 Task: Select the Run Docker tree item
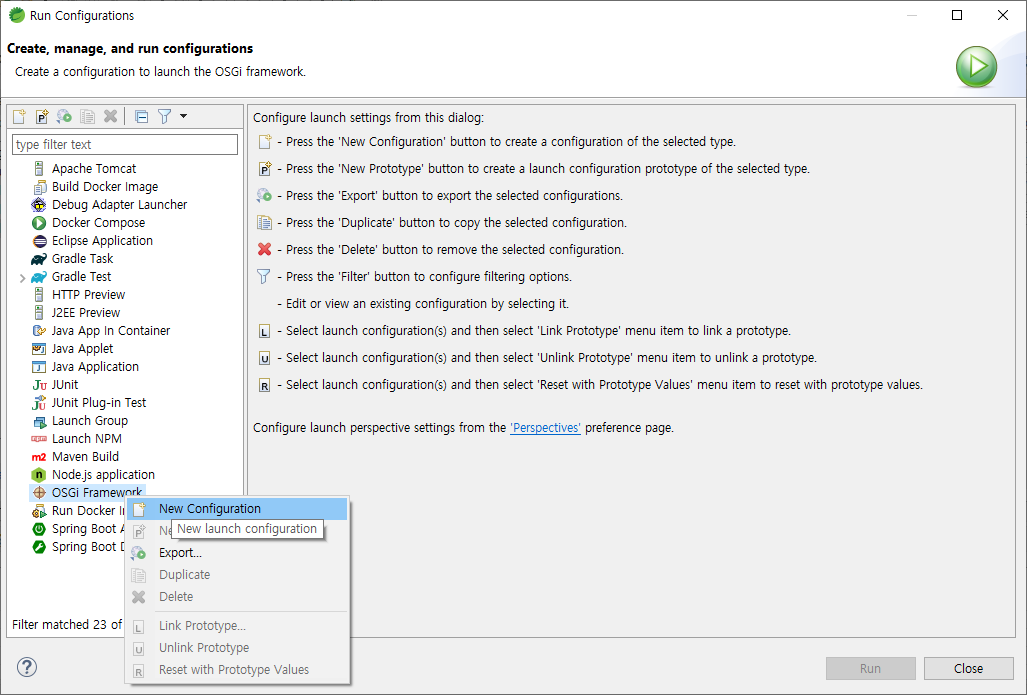click(77, 511)
